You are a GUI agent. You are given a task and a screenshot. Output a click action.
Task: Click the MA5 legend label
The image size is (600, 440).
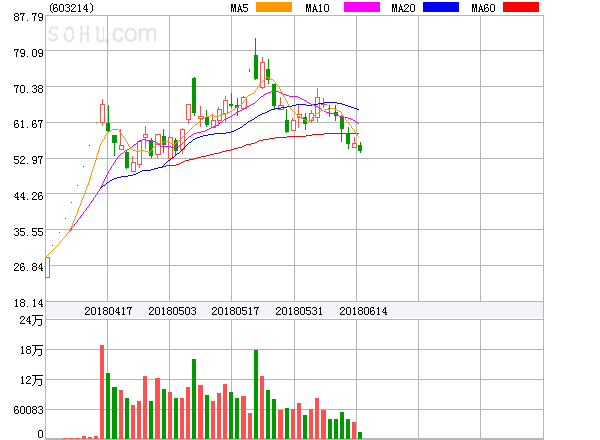[239, 8]
